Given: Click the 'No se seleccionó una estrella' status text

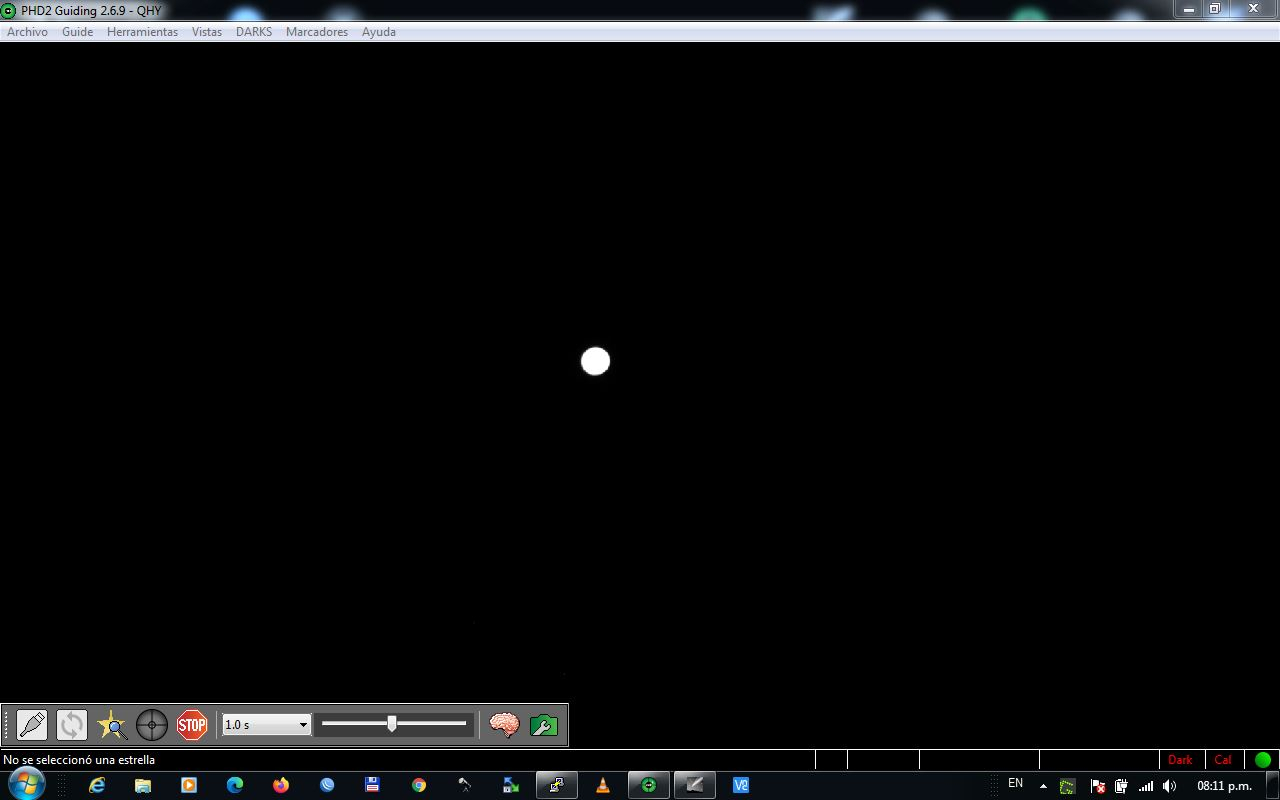Looking at the screenshot, I should 79,760.
